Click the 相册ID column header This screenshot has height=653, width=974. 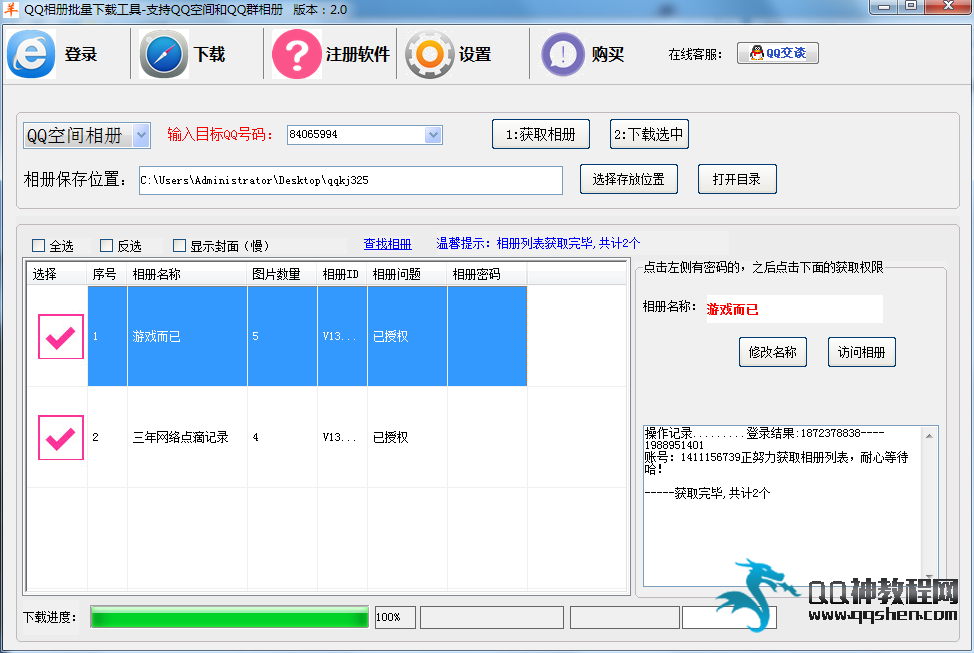[x=342, y=274]
